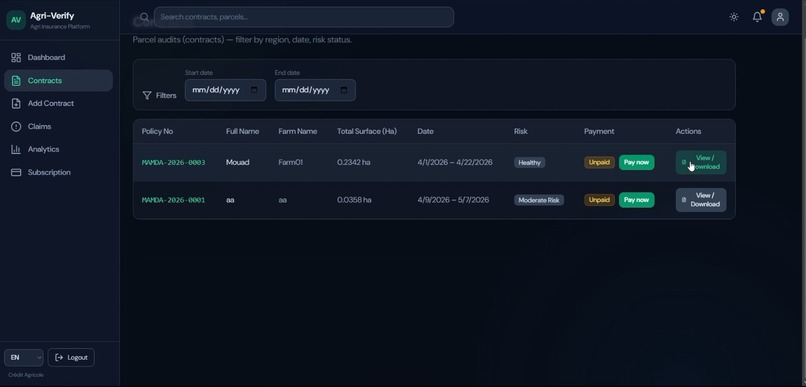
Task: Open the Contracts menu item
Action: [59, 81]
